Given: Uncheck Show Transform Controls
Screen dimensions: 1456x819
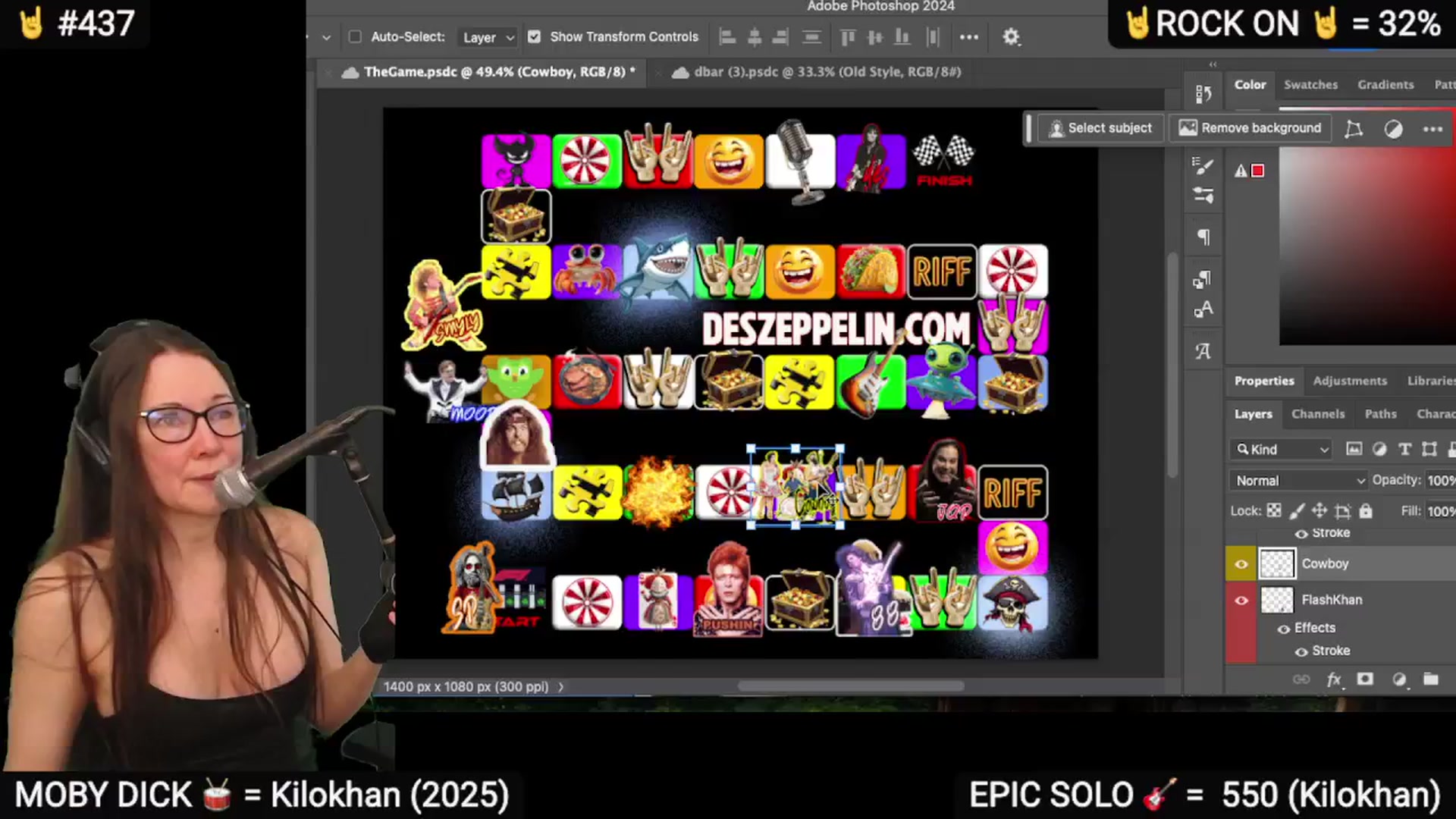Looking at the screenshot, I should pos(534,36).
